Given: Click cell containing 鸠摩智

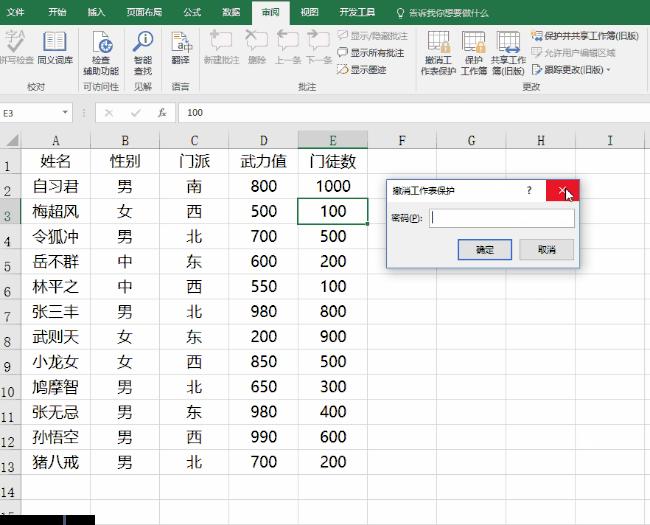Looking at the screenshot, I should (x=56, y=387).
